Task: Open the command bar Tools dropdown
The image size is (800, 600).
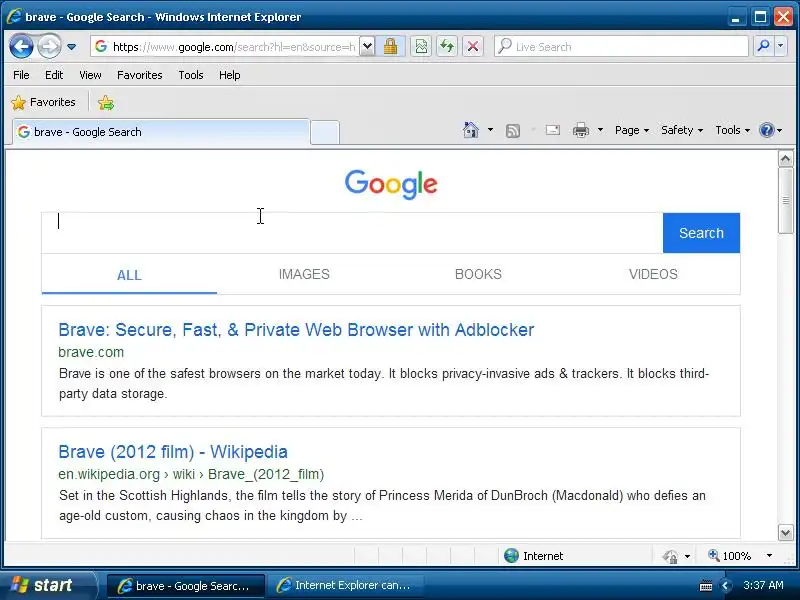Action: (732, 130)
